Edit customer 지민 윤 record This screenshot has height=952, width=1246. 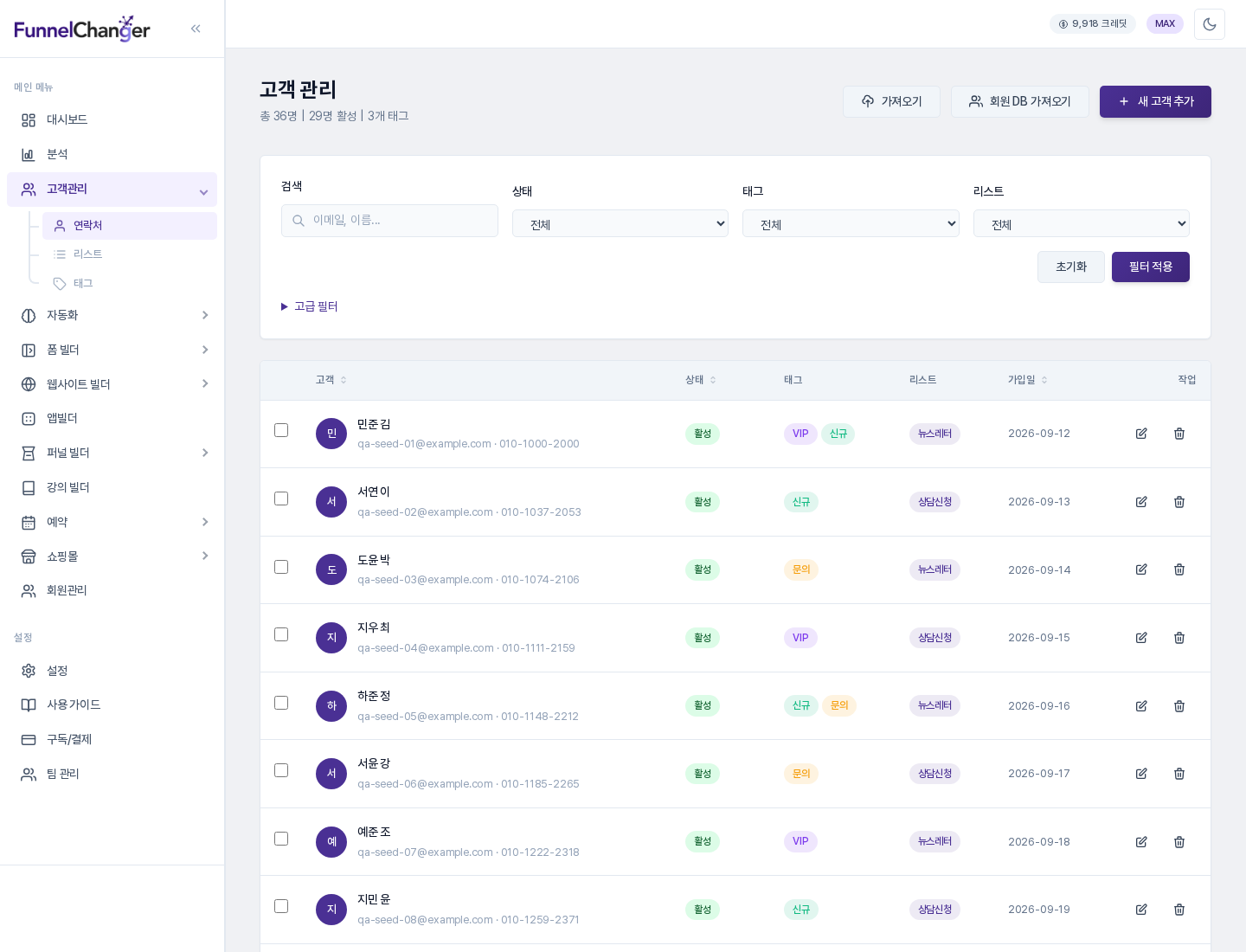pyautogui.click(x=1141, y=910)
